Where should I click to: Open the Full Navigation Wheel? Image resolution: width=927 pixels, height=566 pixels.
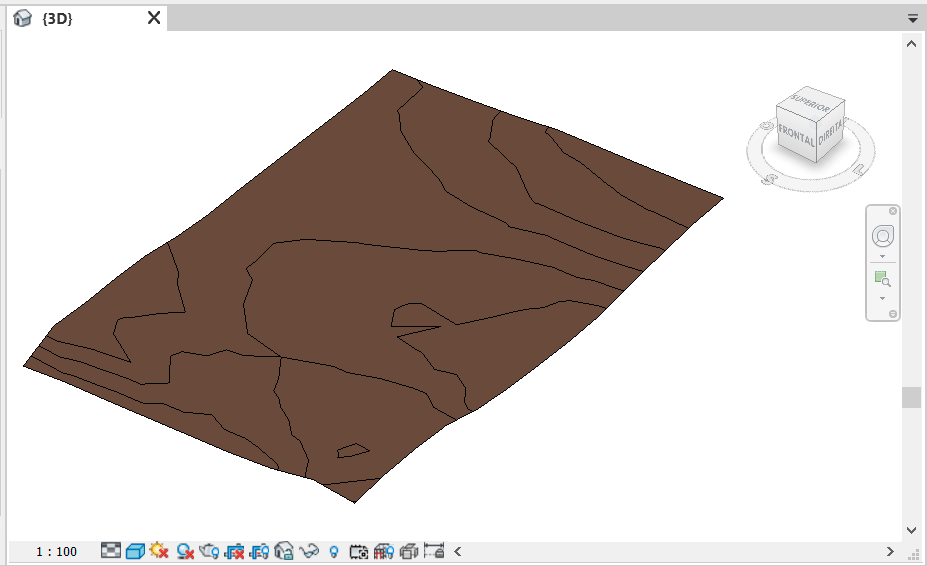pyautogui.click(x=882, y=237)
